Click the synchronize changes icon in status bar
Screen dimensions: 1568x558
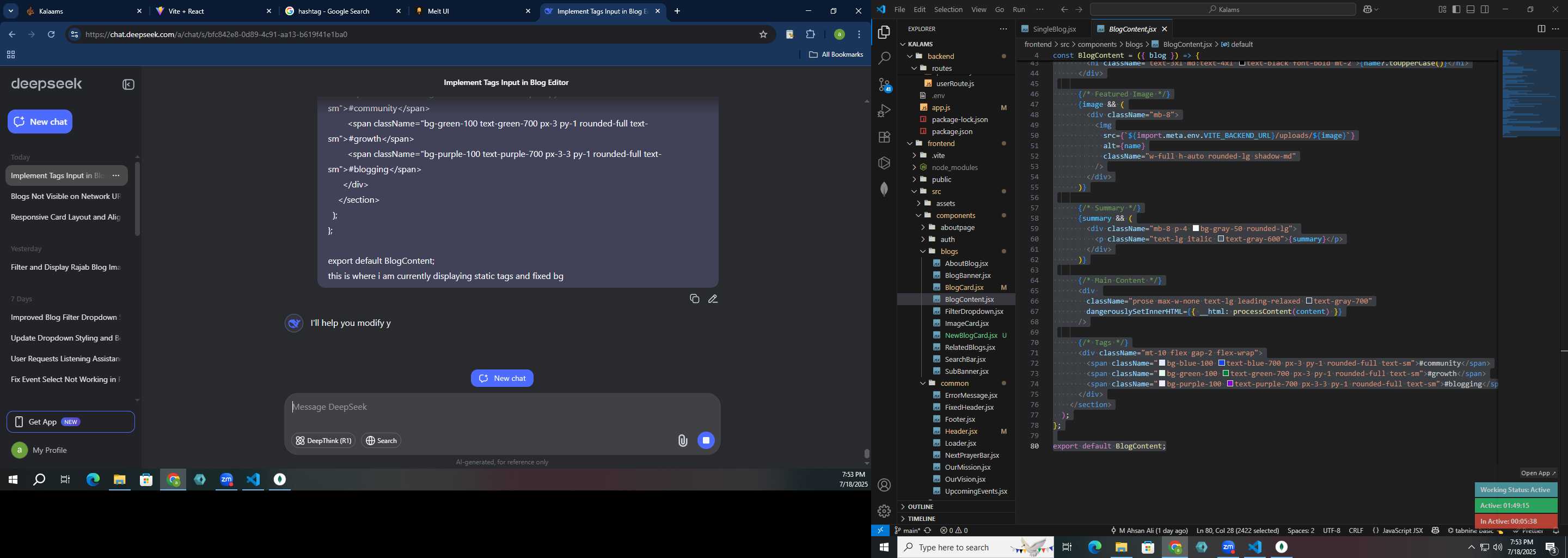(x=928, y=531)
